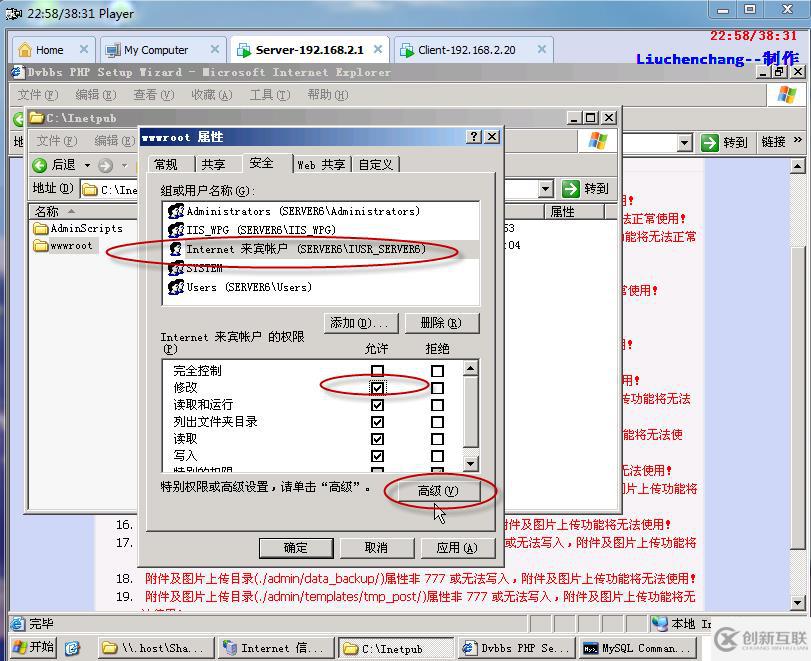Screen dimensions: 811x661
Task: Select Administrators group in user list
Action: (321, 211)
